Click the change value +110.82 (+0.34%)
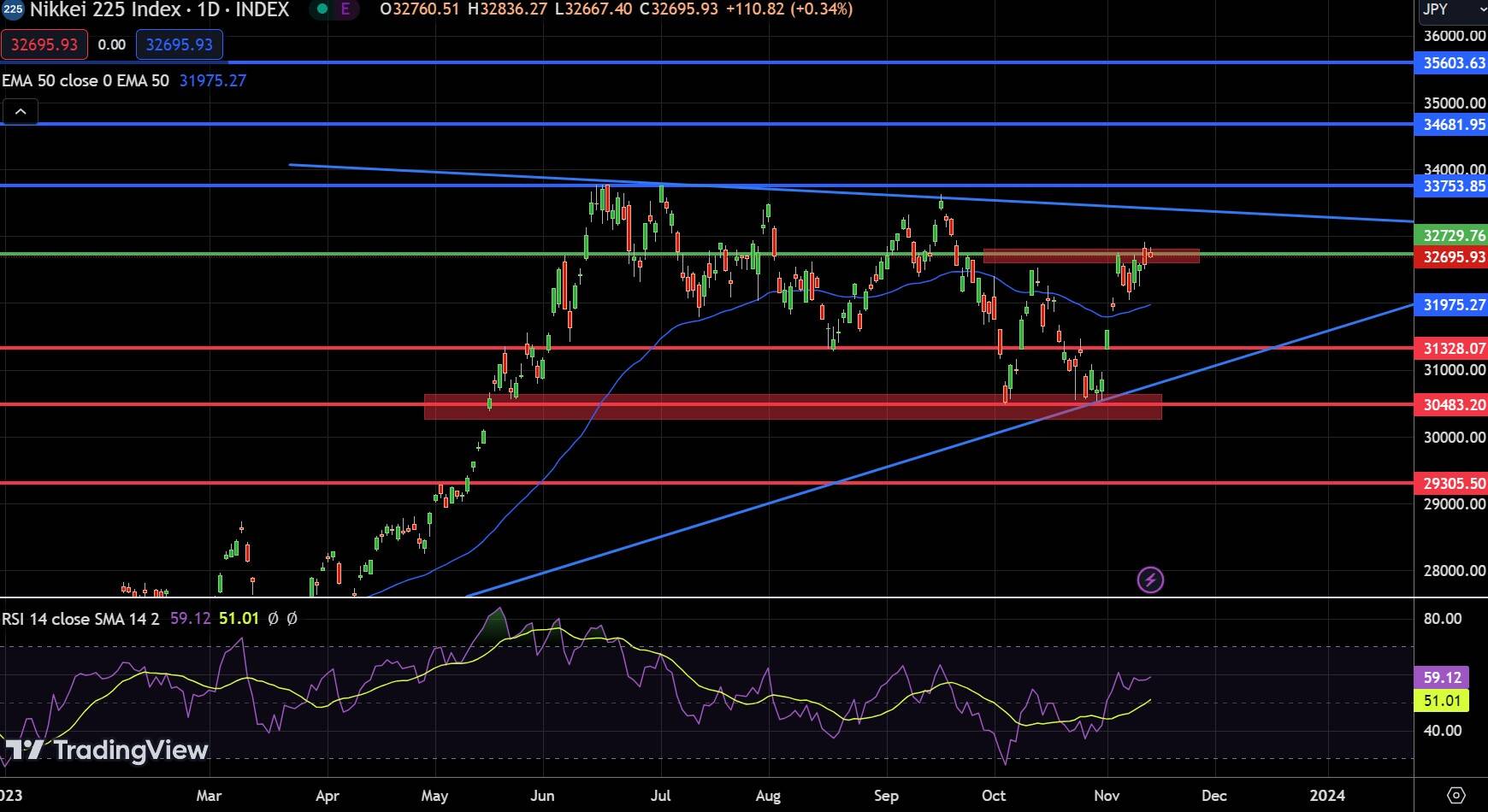Viewport: 1488px width, 812px height. (x=788, y=9)
